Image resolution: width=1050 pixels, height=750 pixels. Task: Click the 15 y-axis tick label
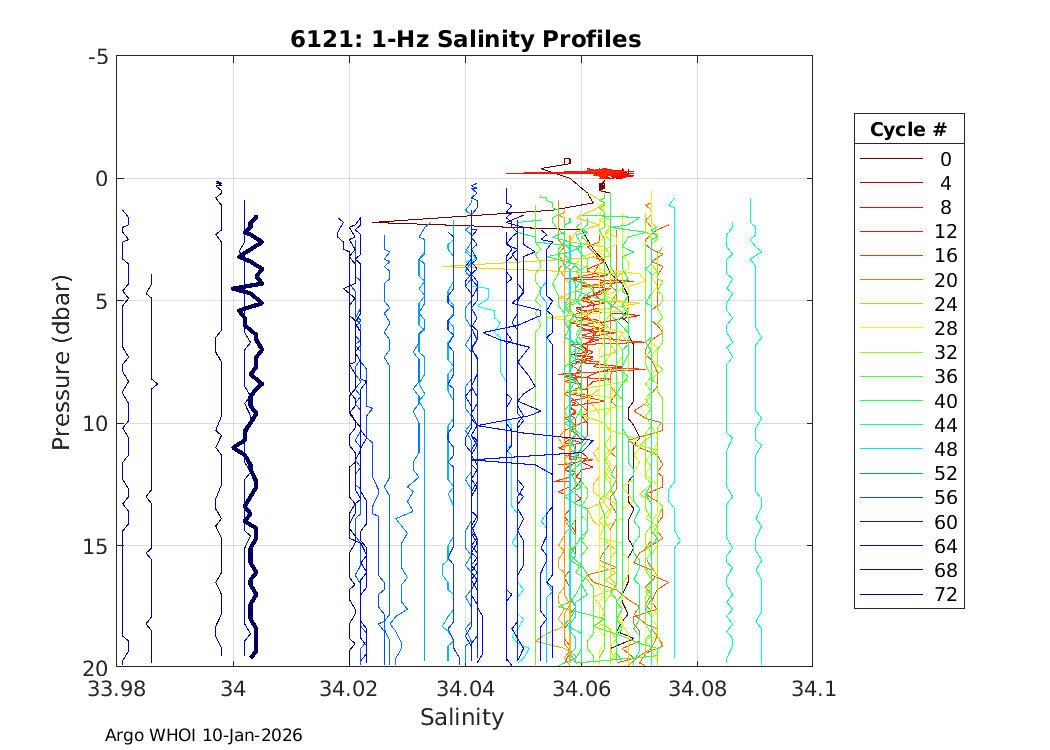point(97,546)
